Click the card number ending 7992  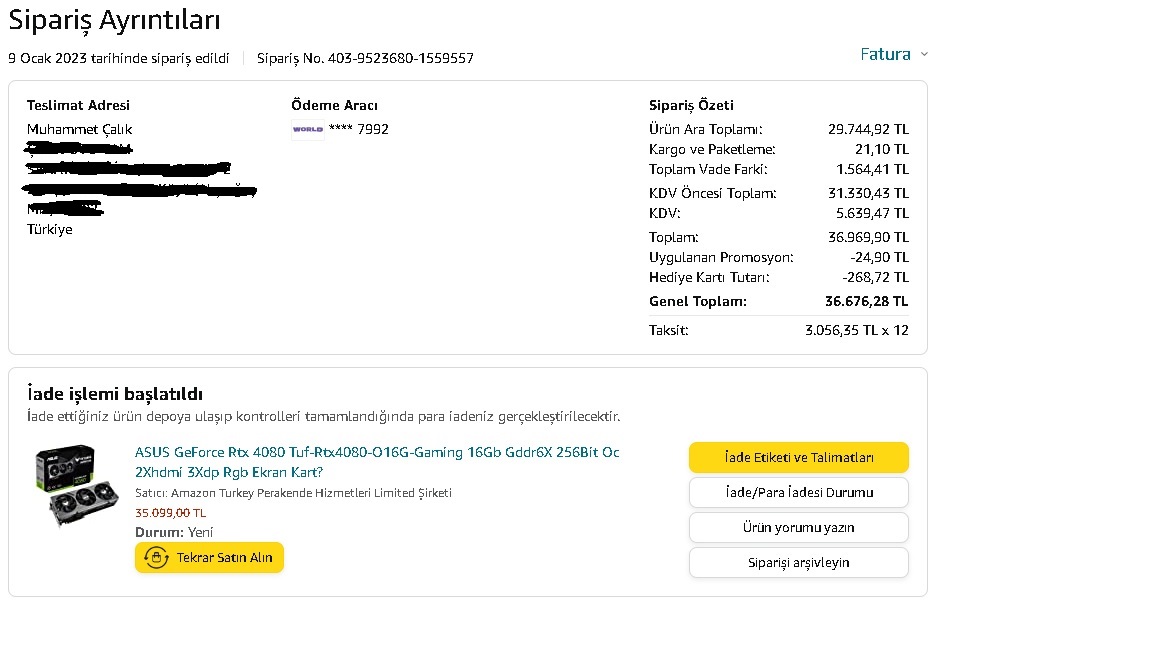click(359, 129)
